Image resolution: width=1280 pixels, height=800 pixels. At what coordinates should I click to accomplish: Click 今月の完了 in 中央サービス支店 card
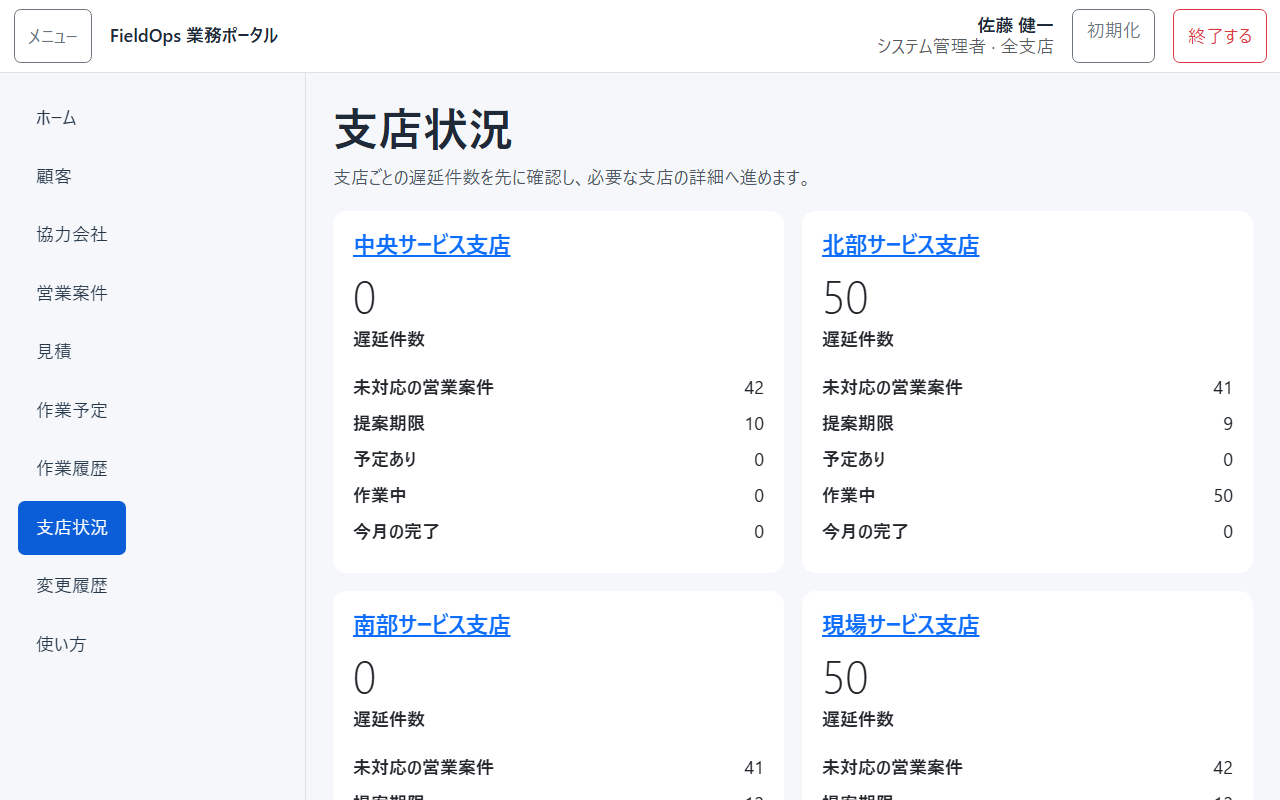coord(396,532)
